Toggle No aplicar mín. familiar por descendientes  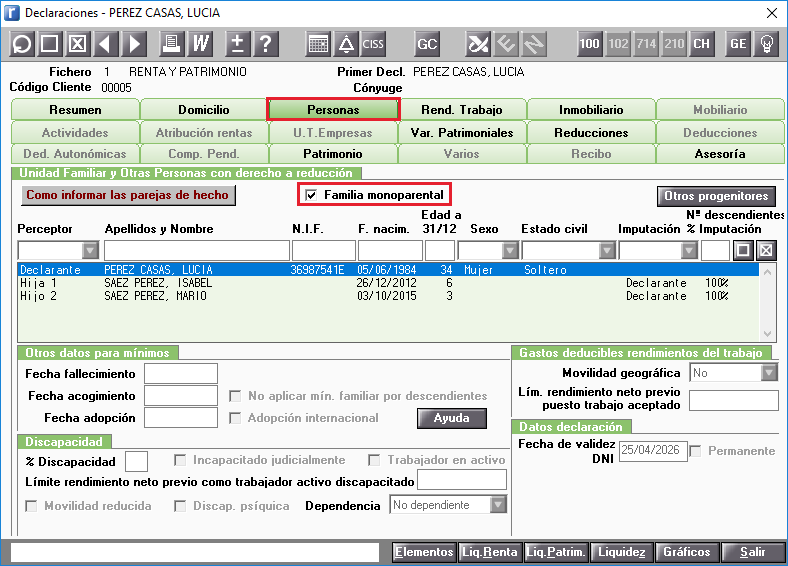point(235,396)
